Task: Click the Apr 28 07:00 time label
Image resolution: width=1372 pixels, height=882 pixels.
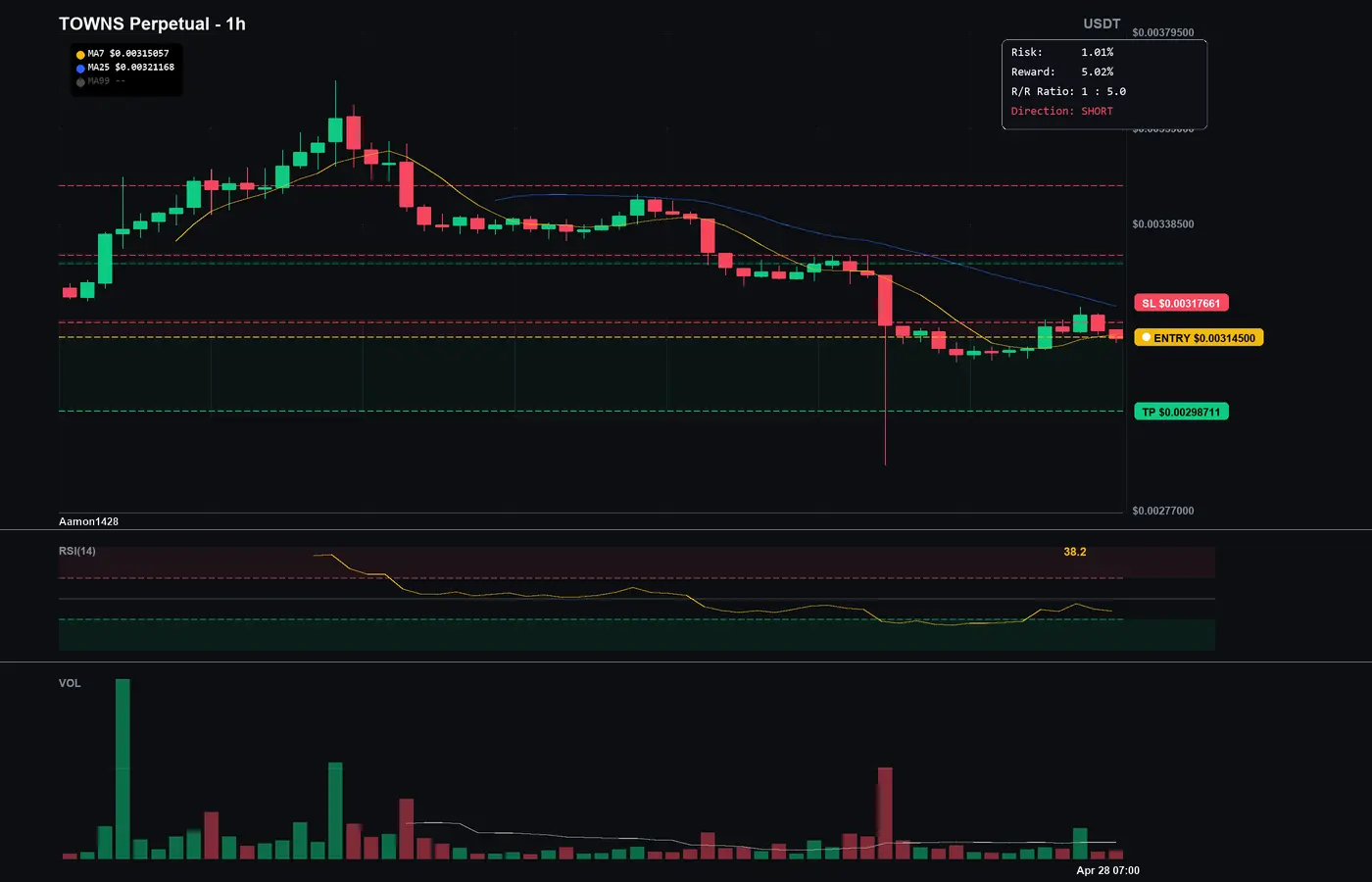Action: click(x=1107, y=871)
